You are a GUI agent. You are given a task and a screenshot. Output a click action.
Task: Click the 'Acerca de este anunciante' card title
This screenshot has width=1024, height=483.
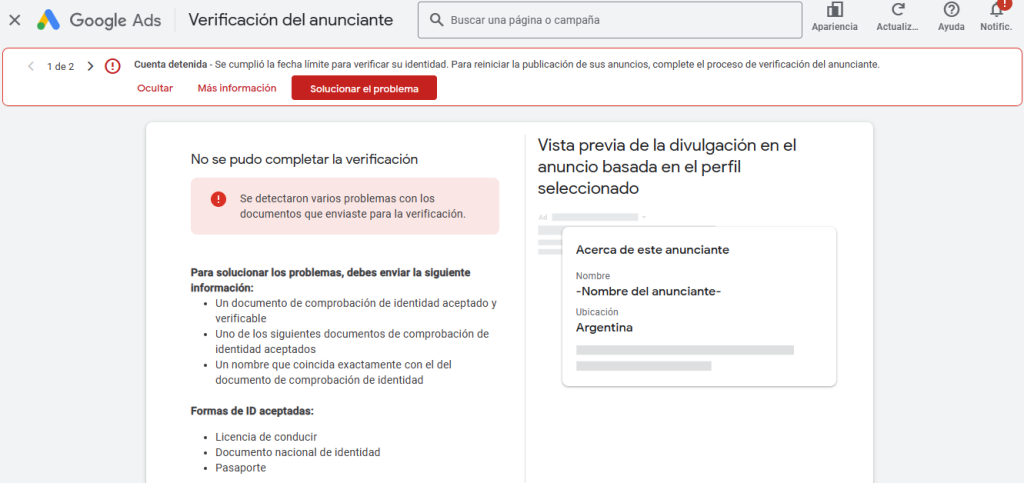(652, 250)
